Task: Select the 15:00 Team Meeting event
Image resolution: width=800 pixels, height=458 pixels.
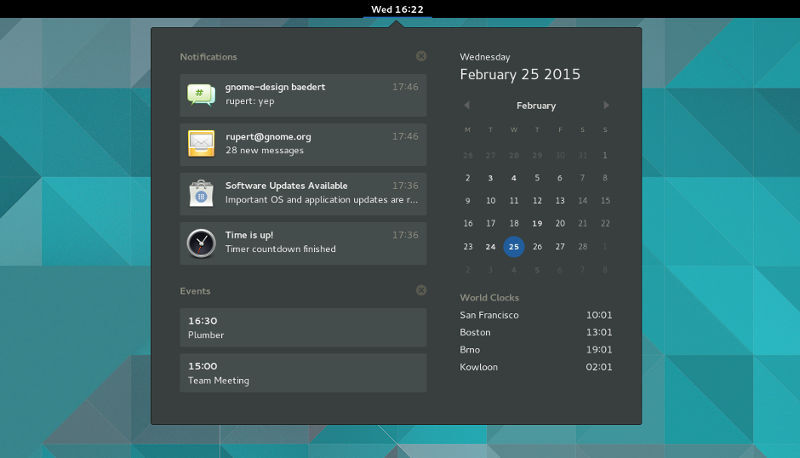Action: click(x=303, y=373)
